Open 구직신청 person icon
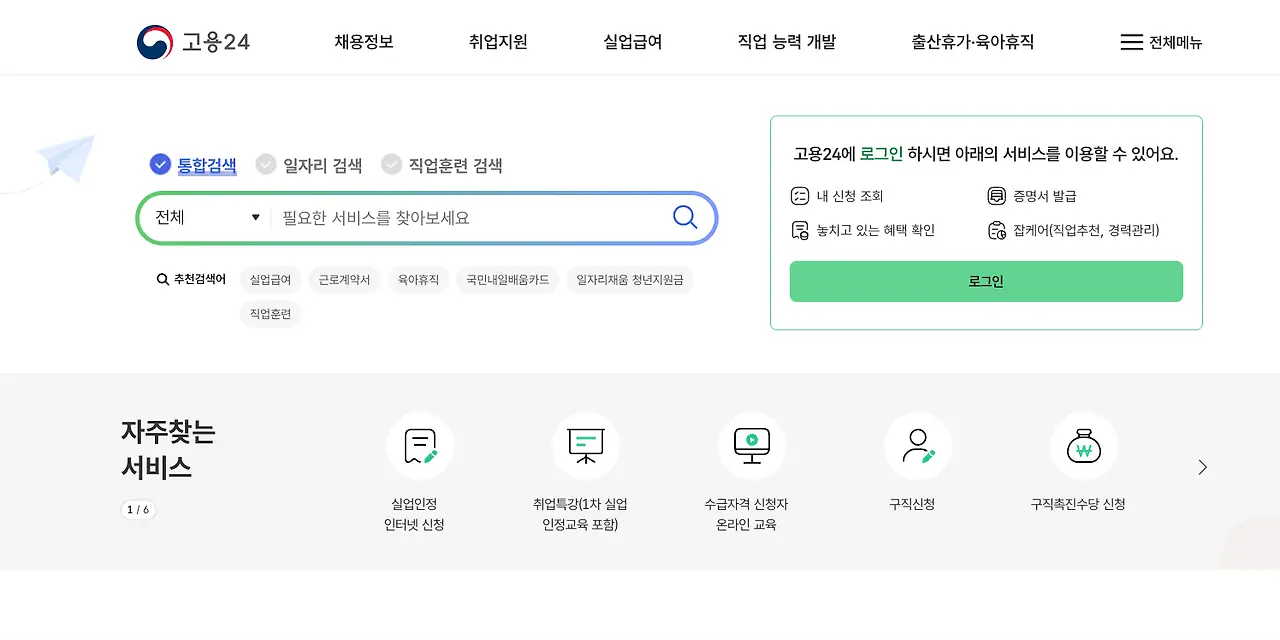The height and width of the screenshot is (640, 1280). 918,446
